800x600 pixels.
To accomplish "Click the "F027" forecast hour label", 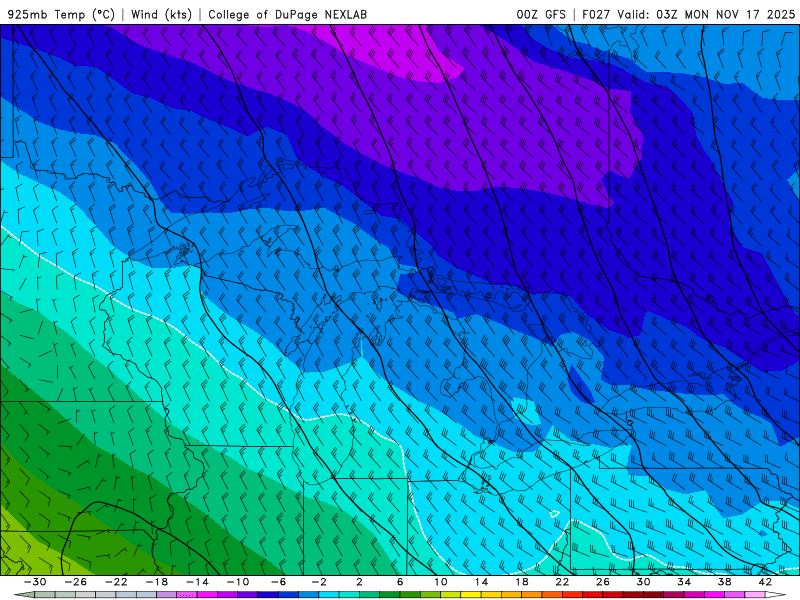I will point(595,14).
